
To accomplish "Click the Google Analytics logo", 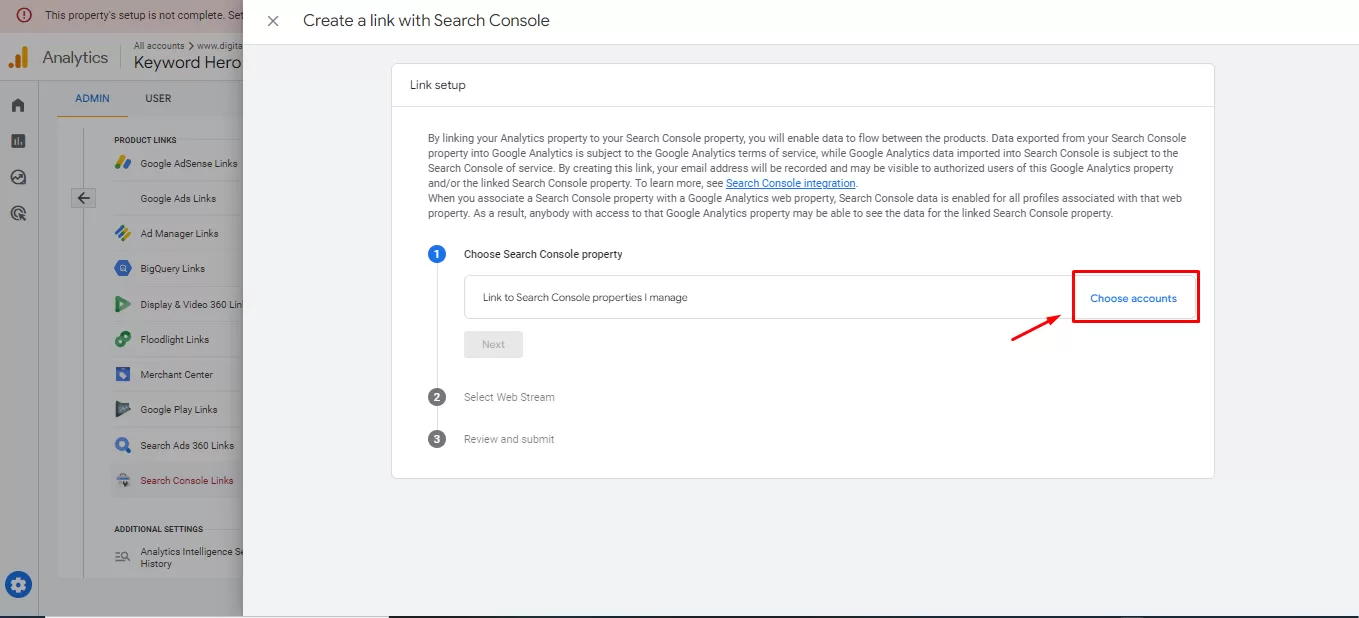I will pos(18,58).
